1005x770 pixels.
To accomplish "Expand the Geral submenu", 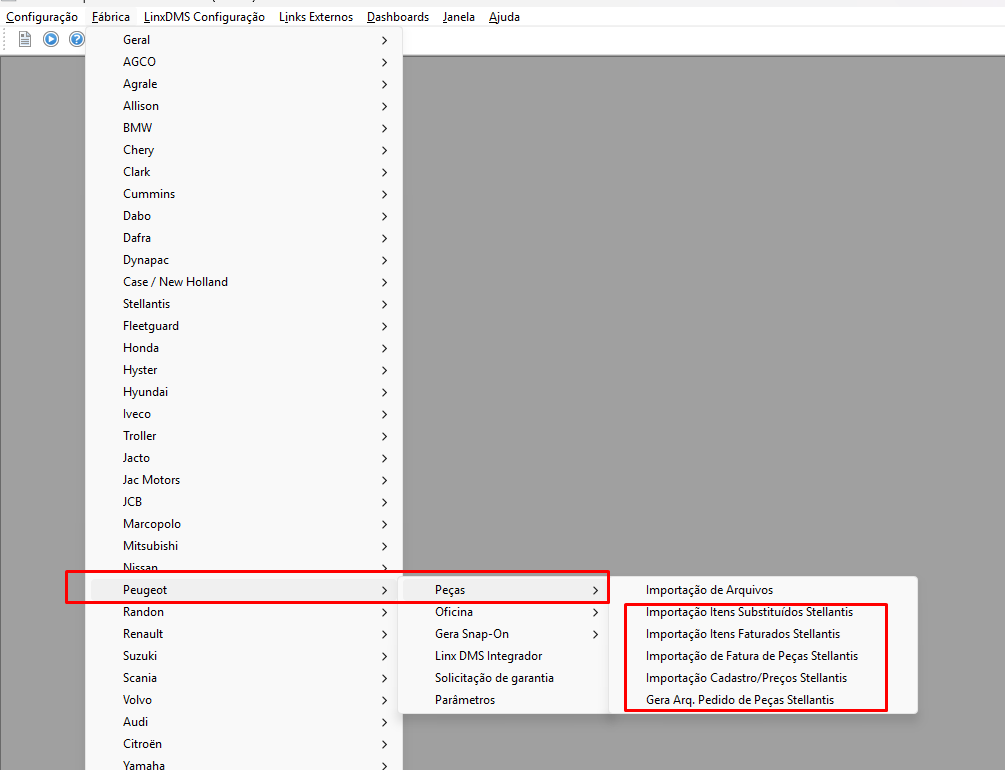I will pos(244,40).
